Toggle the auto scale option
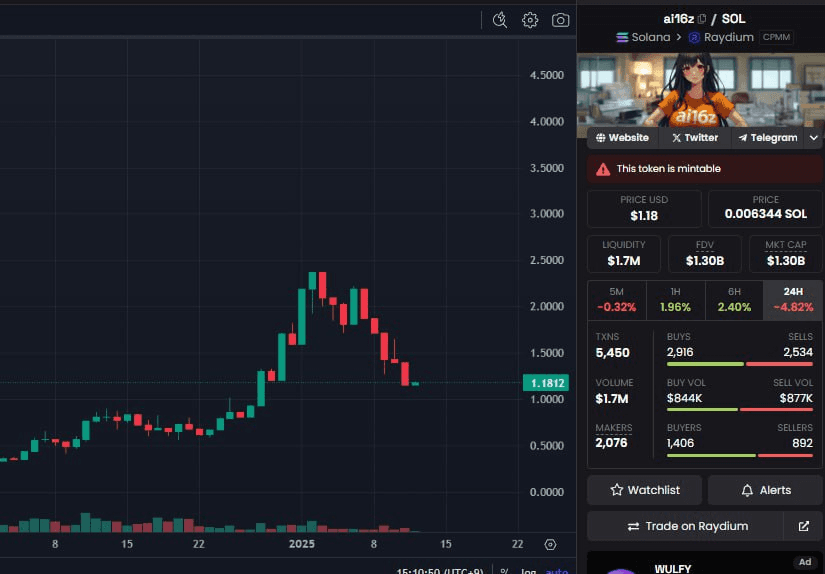Viewport: 825px width, 574px height. [x=557, y=571]
